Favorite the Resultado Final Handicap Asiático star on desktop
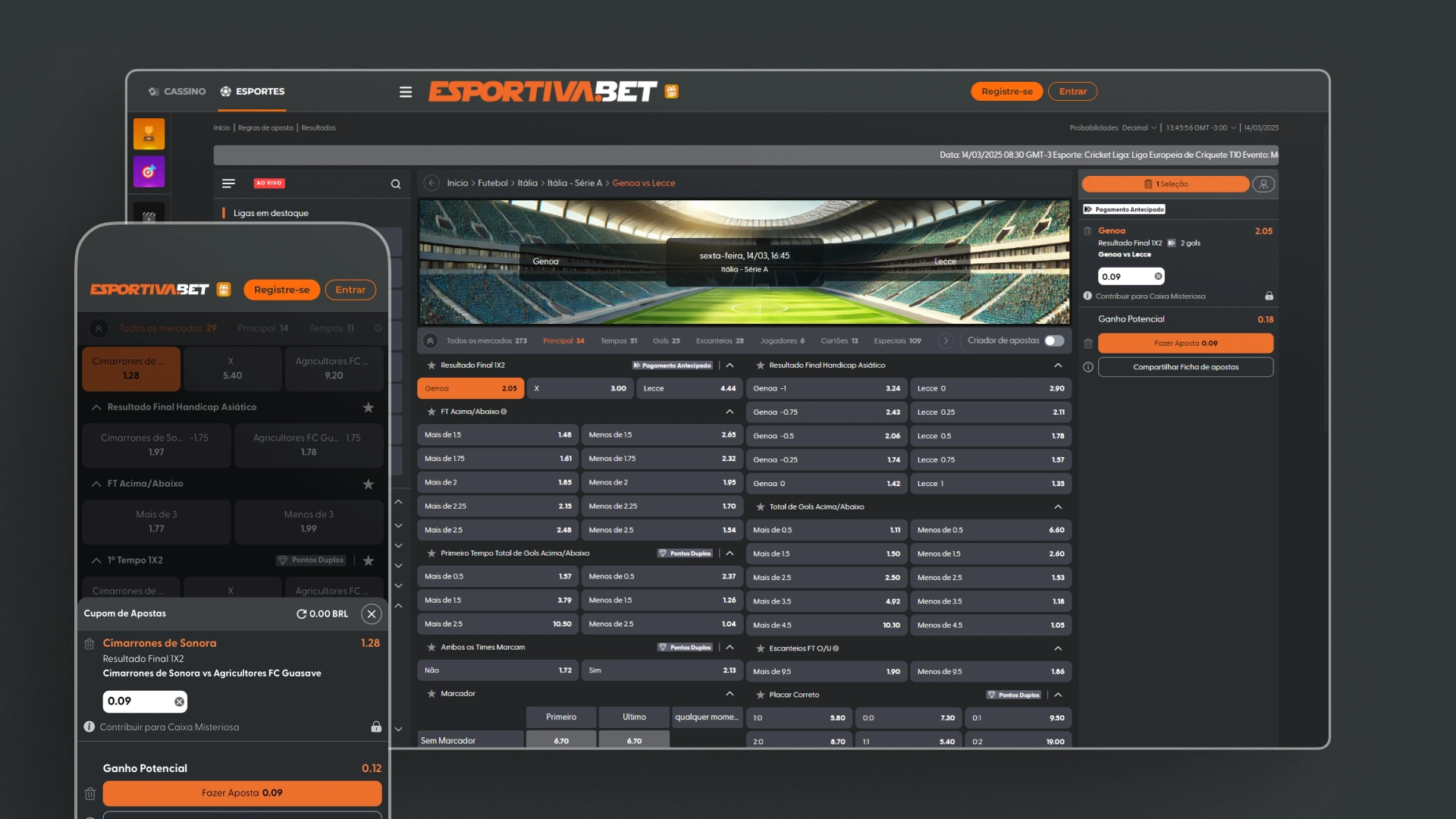 coord(760,366)
